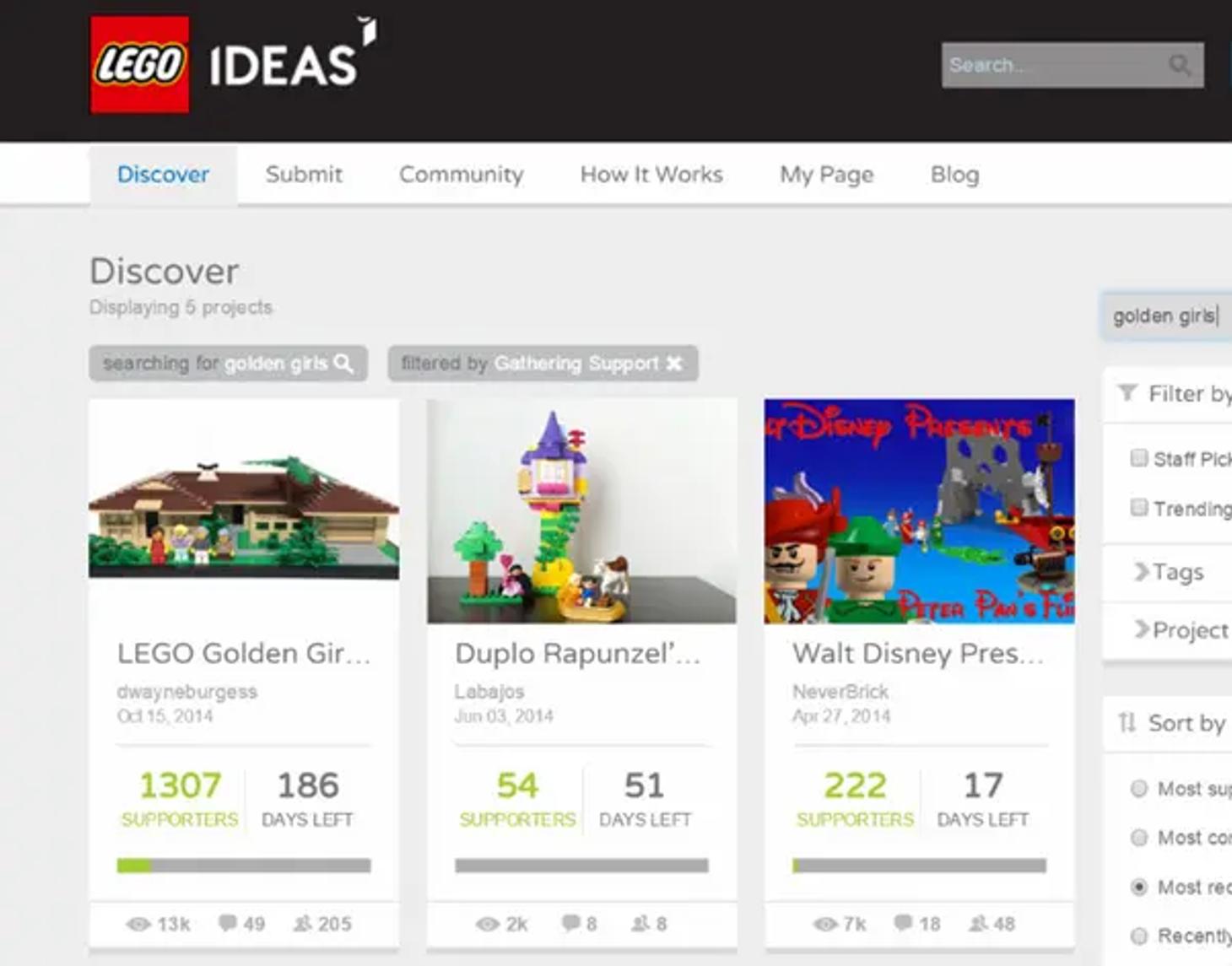Open the Duplo Rapunzel tower thumbnail
The image size is (1232, 966).
click(x=581, y=511)
